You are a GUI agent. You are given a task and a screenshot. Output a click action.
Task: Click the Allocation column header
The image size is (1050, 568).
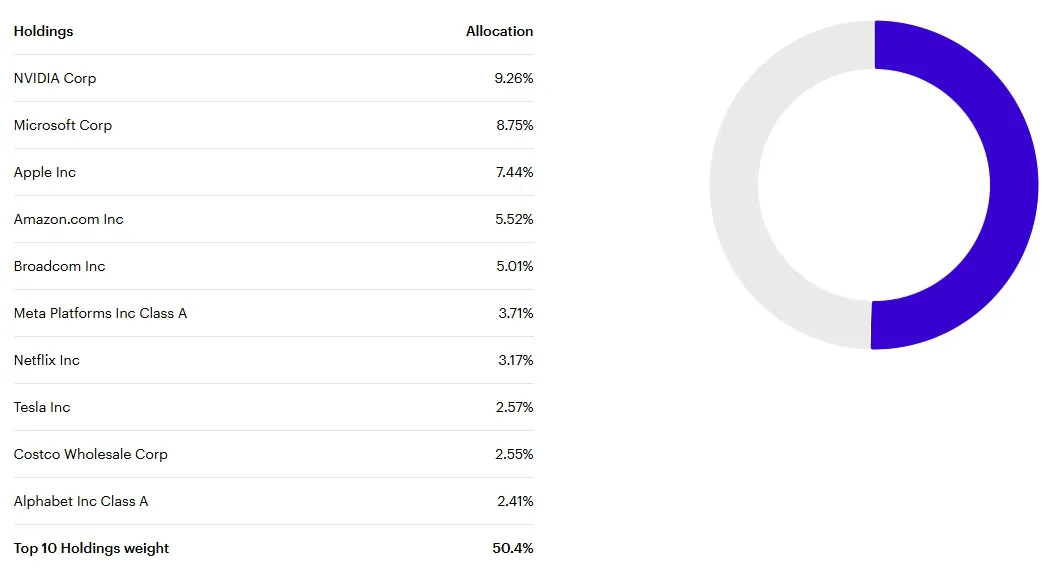[500, 31]
